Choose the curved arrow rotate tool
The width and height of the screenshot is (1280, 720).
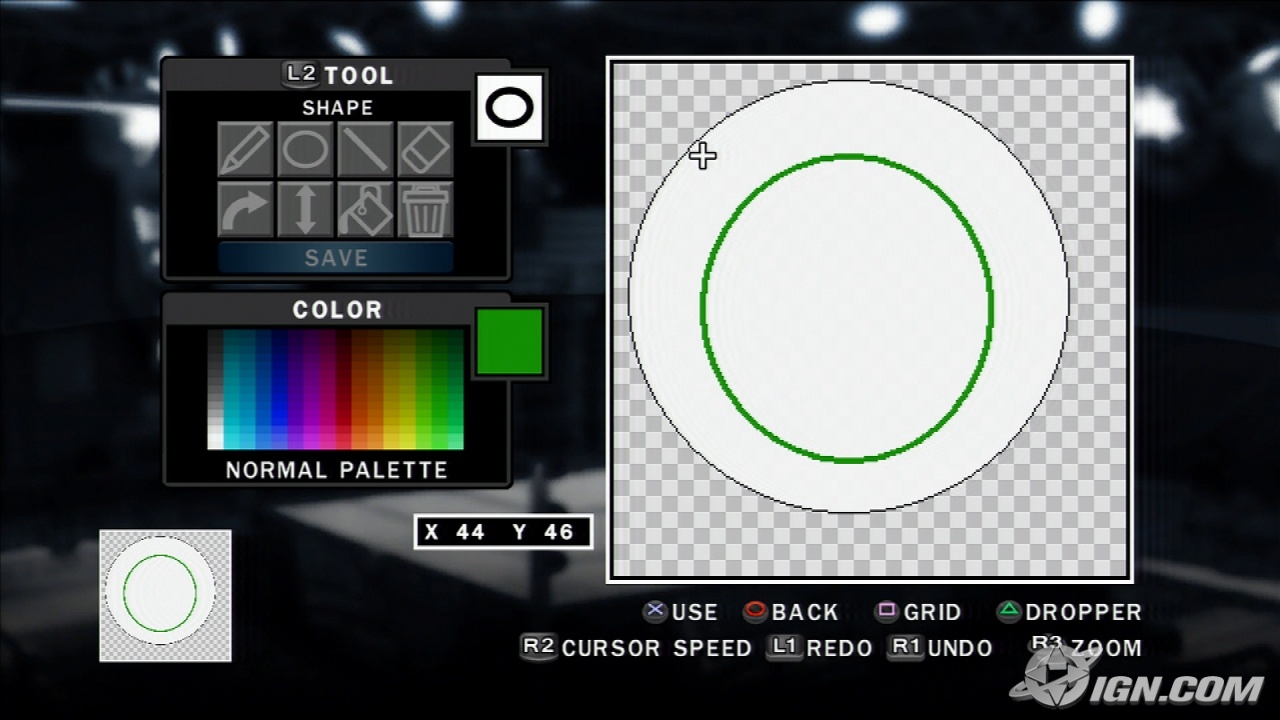(245, 209)
